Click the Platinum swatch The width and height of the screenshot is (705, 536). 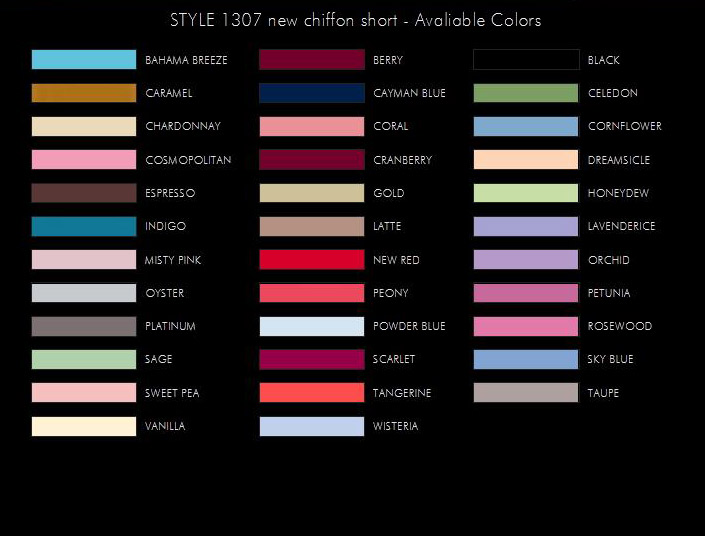pyautogui.click(x=84, y=326)
